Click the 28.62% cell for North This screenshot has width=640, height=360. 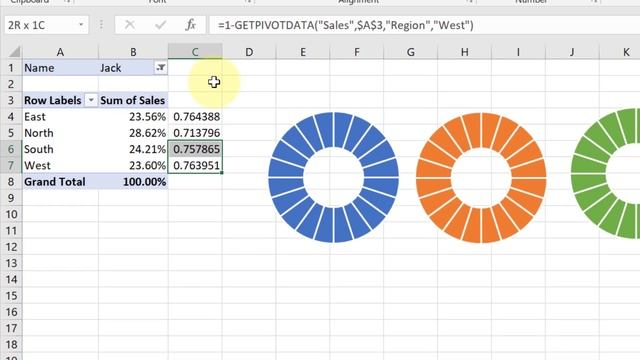click(133, 133)
